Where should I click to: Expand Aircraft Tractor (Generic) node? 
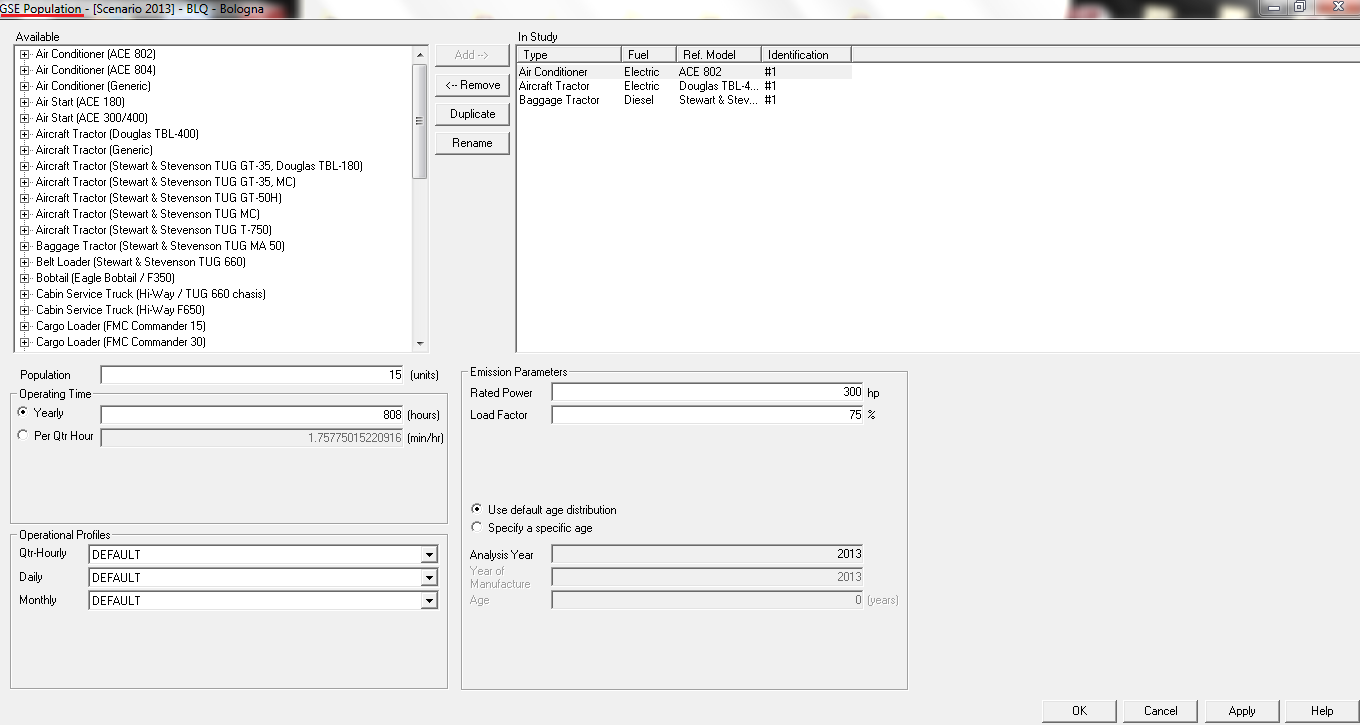[25, 150]
